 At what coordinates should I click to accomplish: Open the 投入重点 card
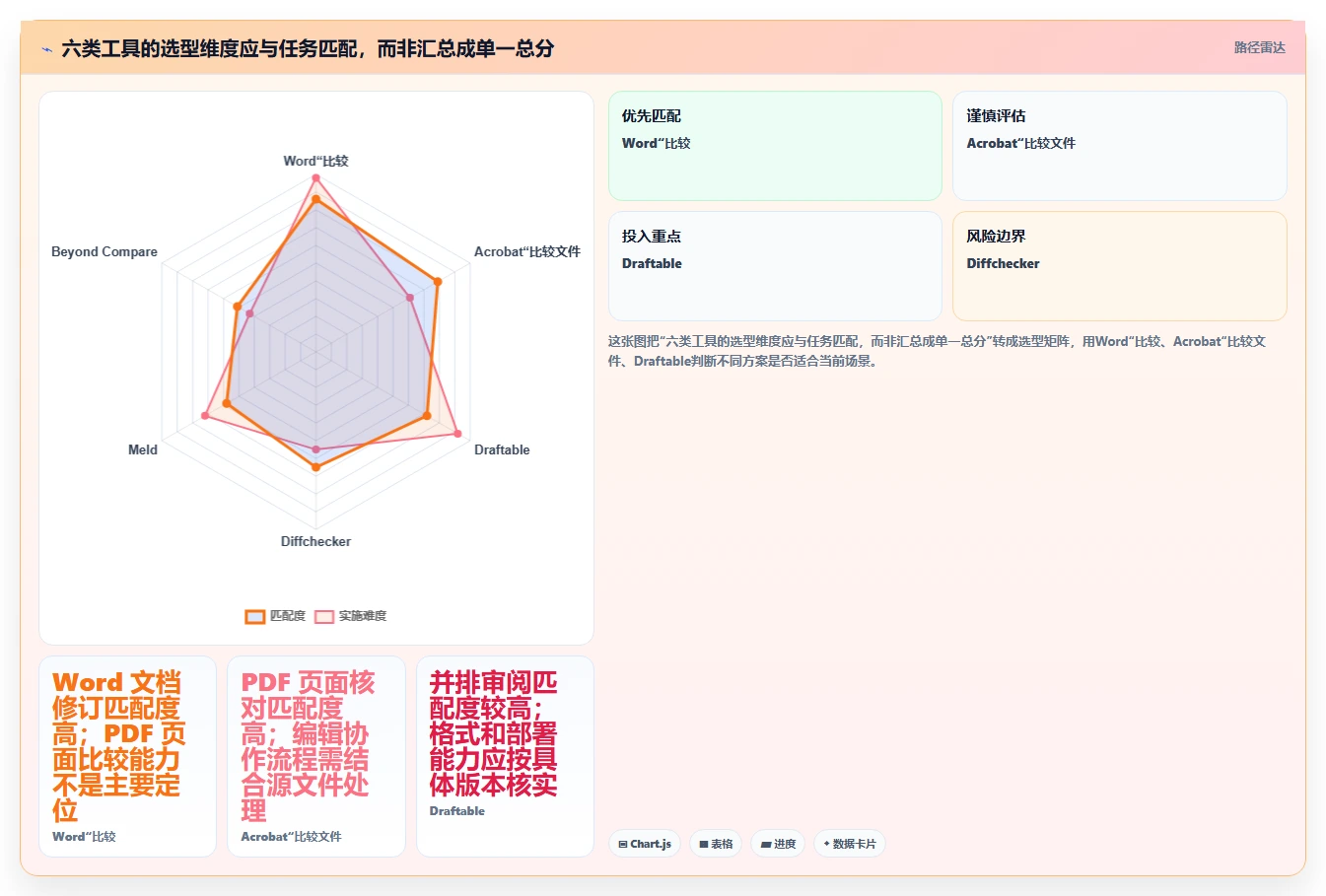click(x=775, y=266)
